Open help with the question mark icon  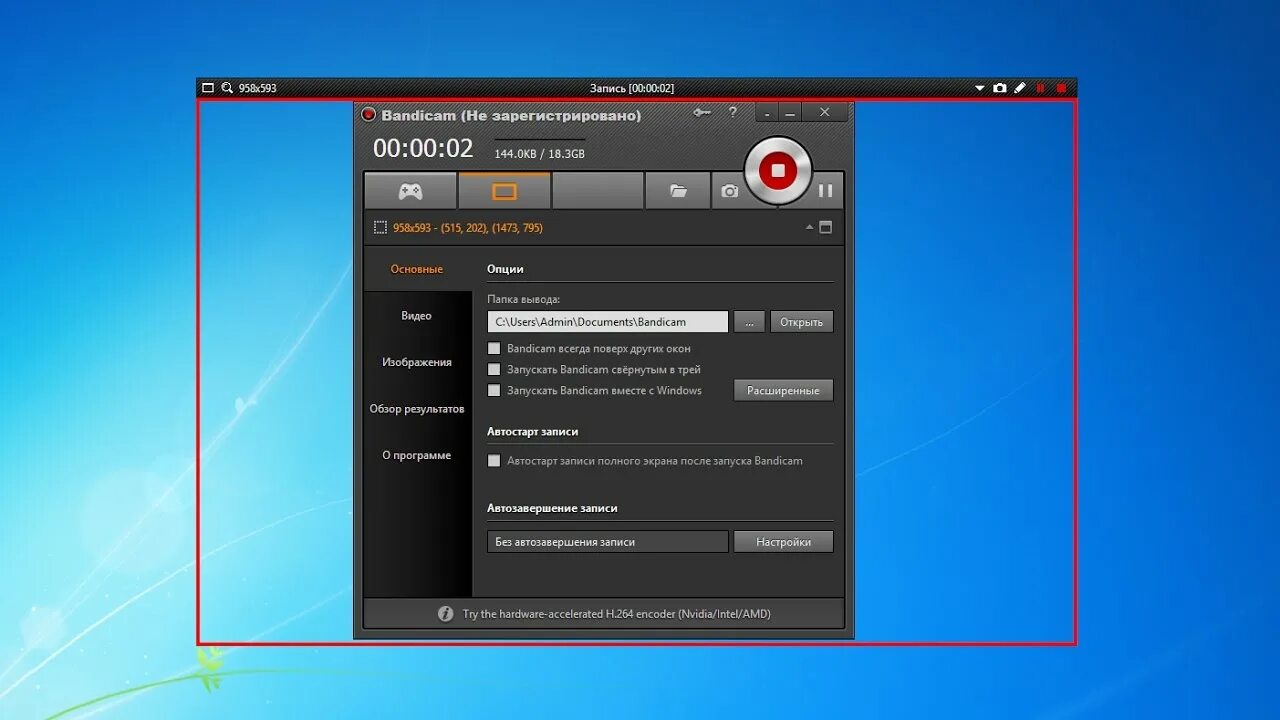tap(733, 113)
